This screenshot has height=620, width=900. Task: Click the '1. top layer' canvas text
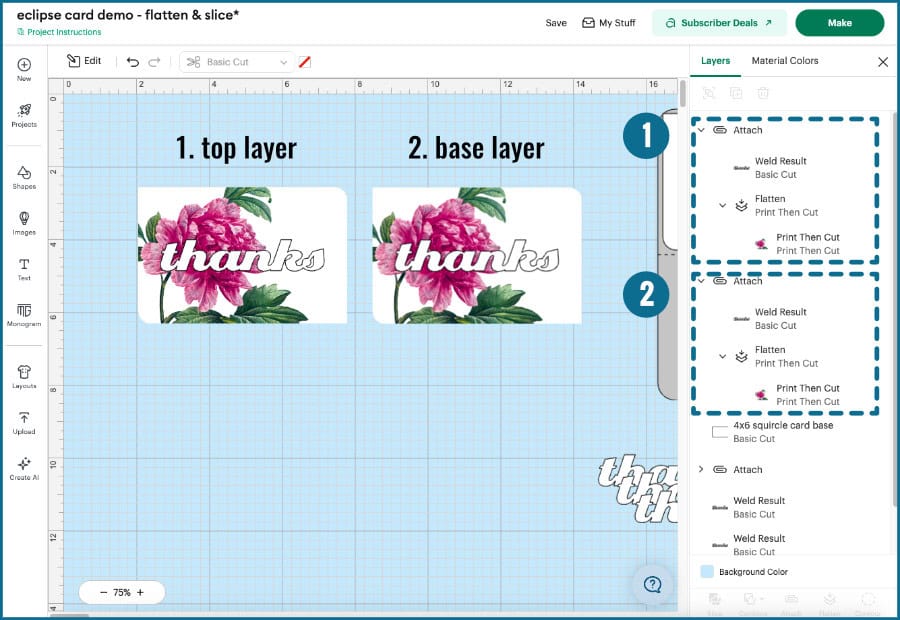236,149
